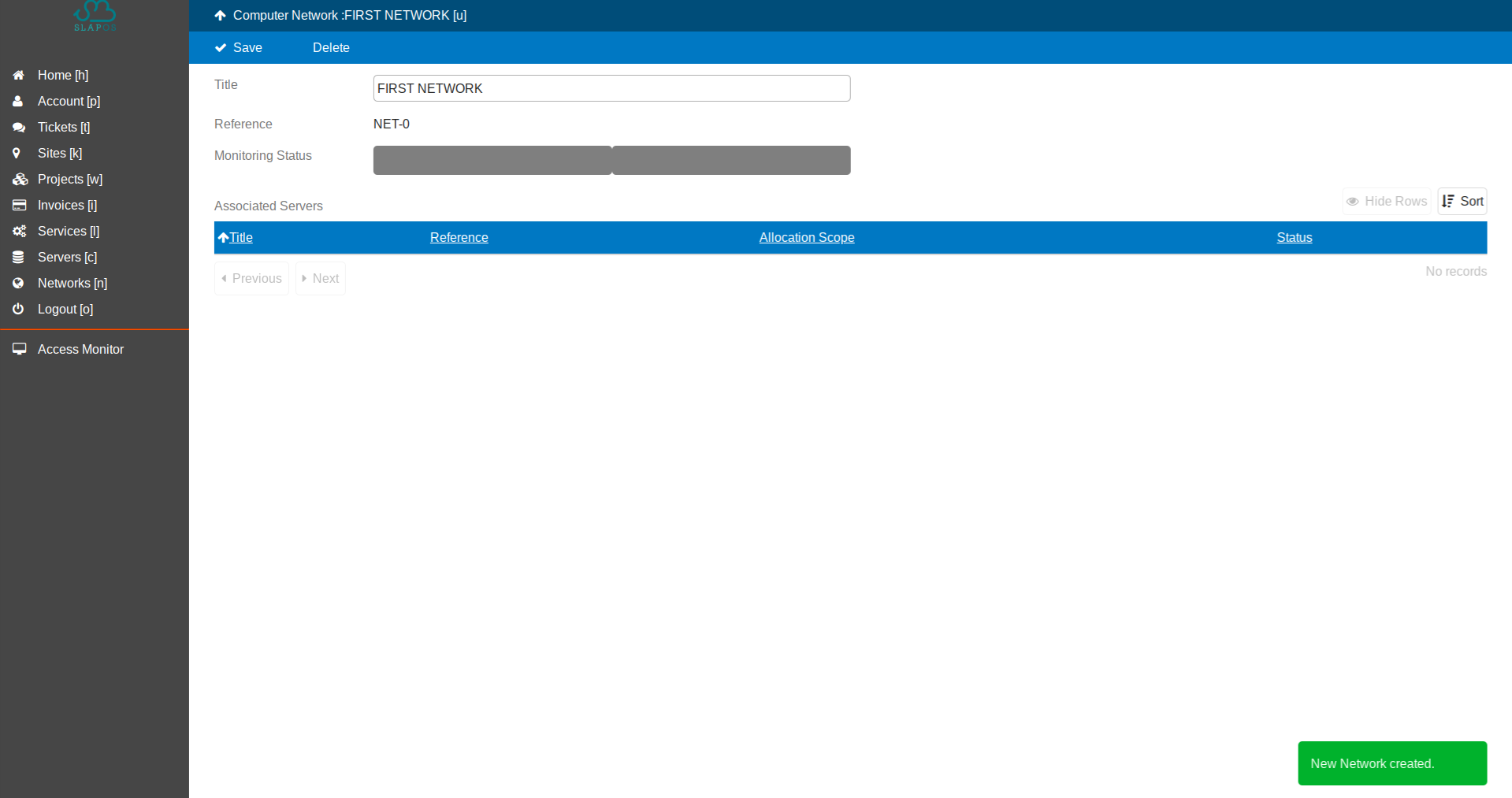
Task: Toggle Hide Rows eye button
Action: click(x=1387, y=202)
